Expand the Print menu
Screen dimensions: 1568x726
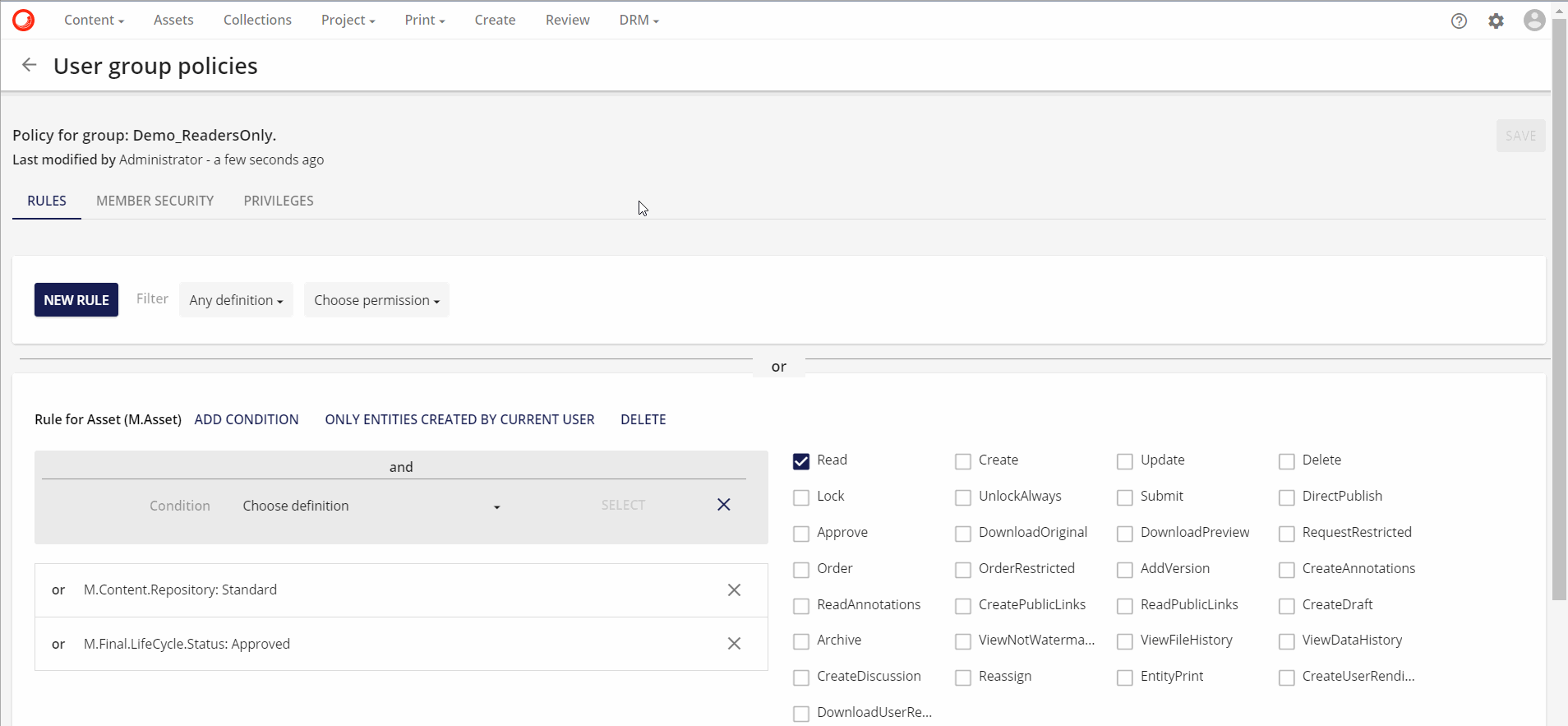[424, 20]
